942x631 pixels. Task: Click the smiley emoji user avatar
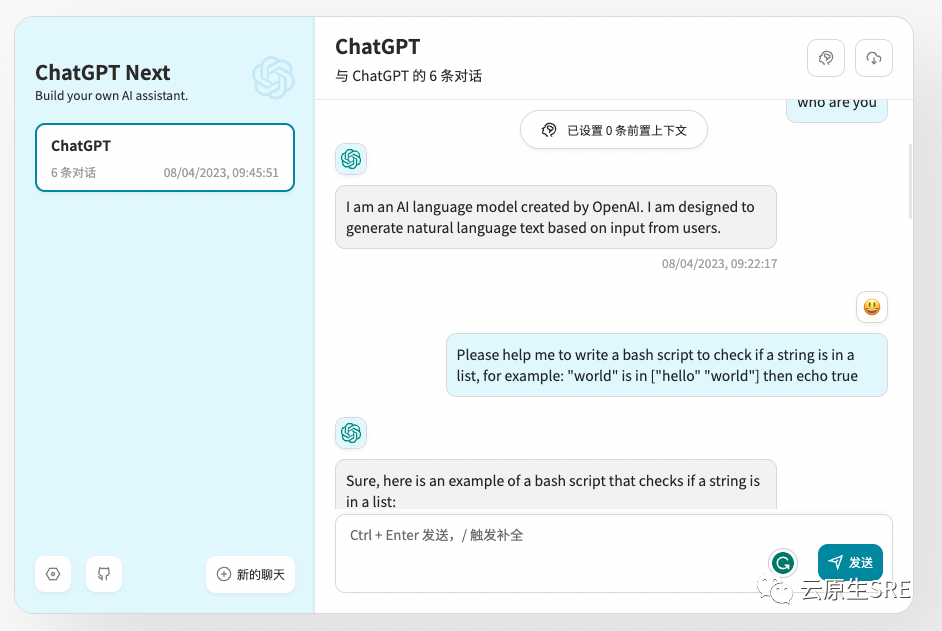[x=872, y=307]
